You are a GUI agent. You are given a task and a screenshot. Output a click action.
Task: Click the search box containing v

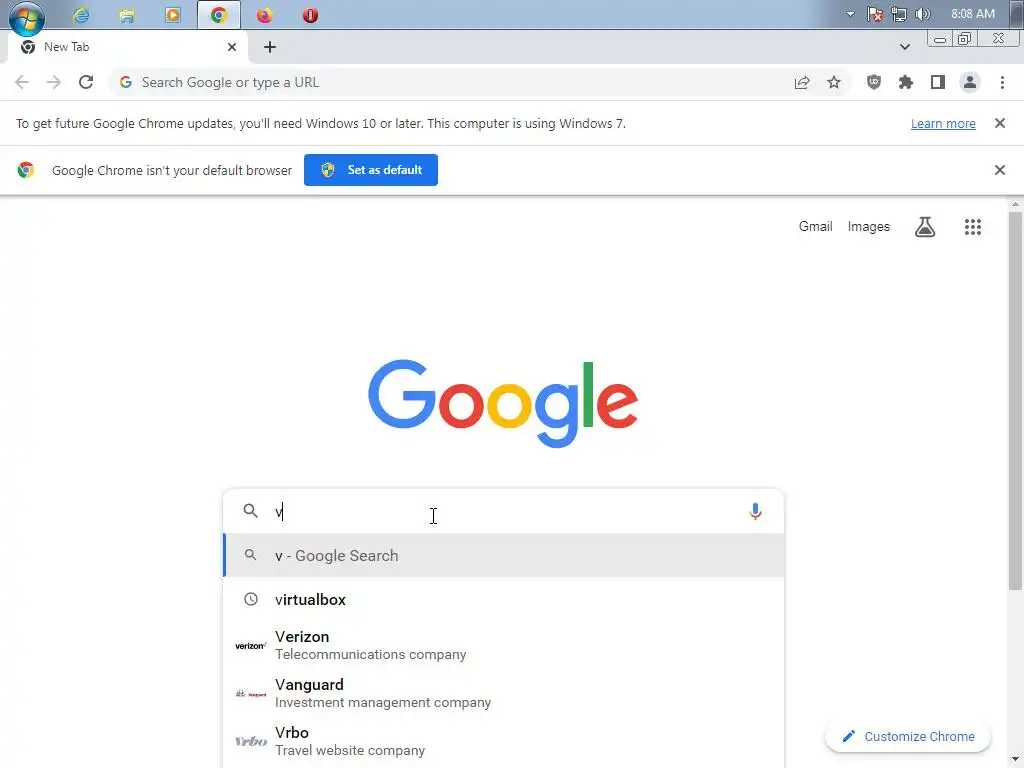point(503,511)
